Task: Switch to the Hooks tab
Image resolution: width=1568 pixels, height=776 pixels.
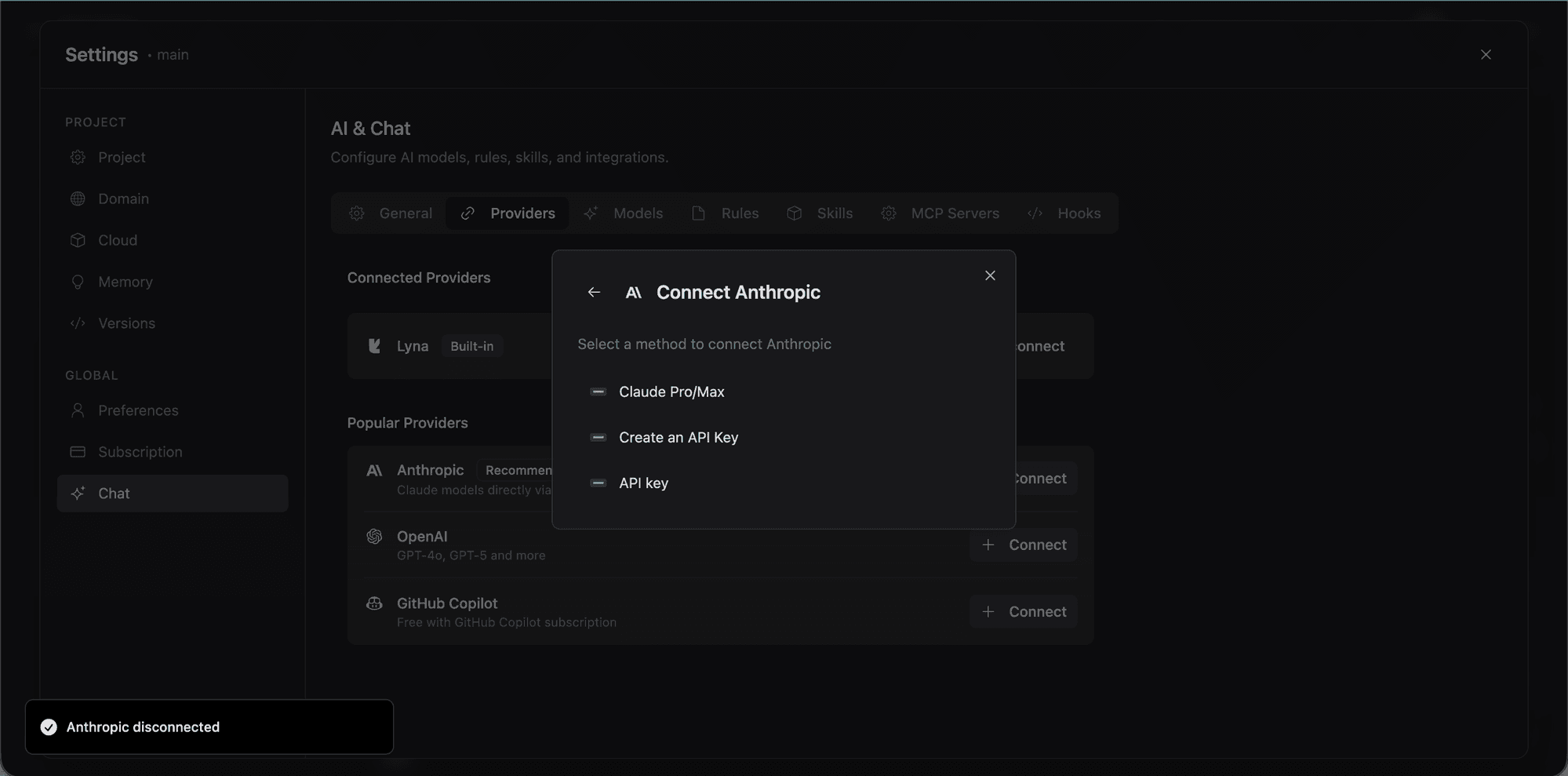Action: point(1065,213)
